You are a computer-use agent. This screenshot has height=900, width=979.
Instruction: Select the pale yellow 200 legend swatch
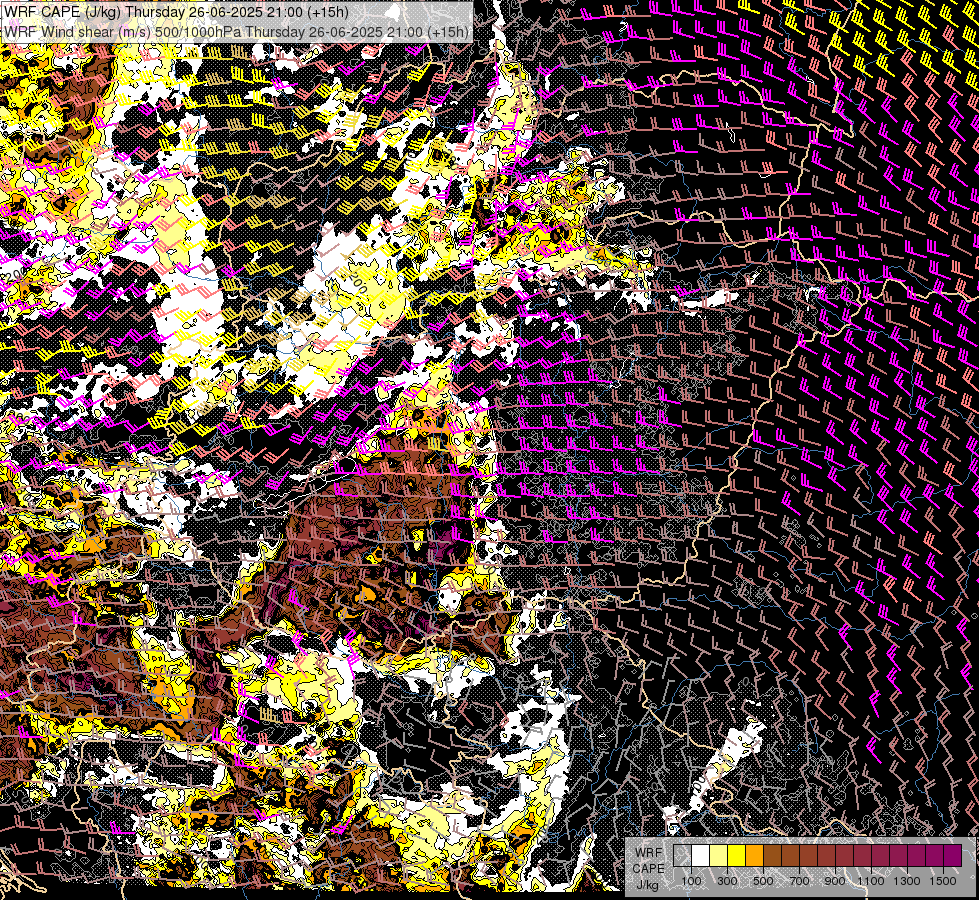(x=719, y=856)
